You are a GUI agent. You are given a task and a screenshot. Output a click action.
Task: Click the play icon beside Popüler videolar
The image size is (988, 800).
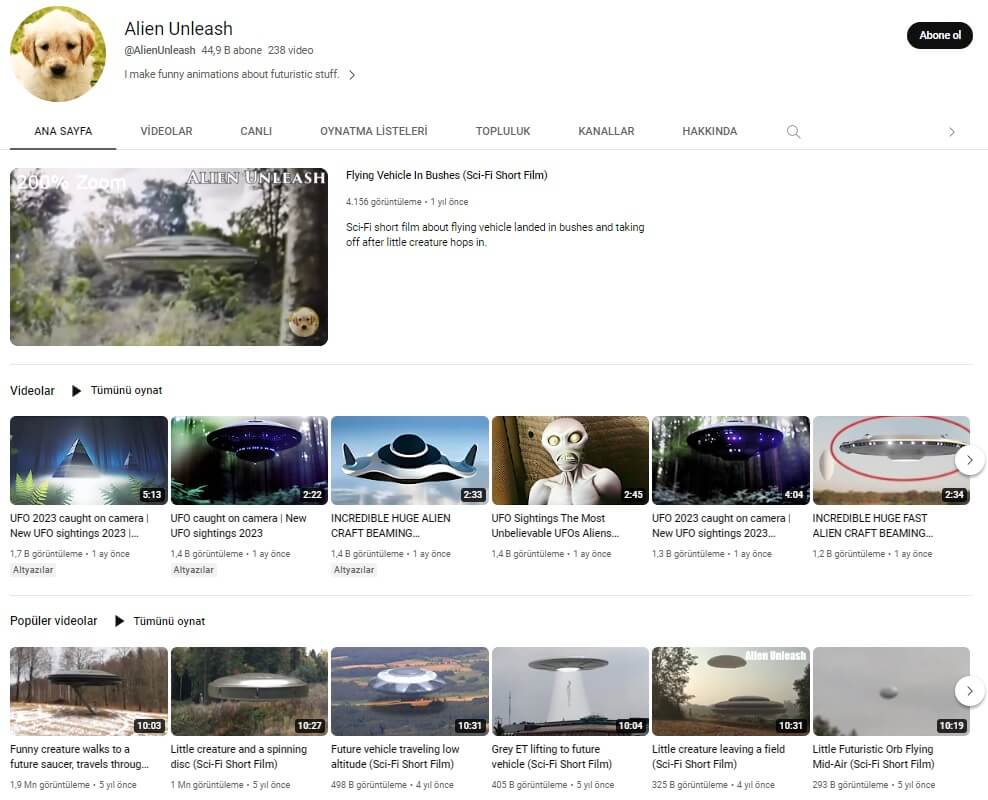[x=119, y=621]
